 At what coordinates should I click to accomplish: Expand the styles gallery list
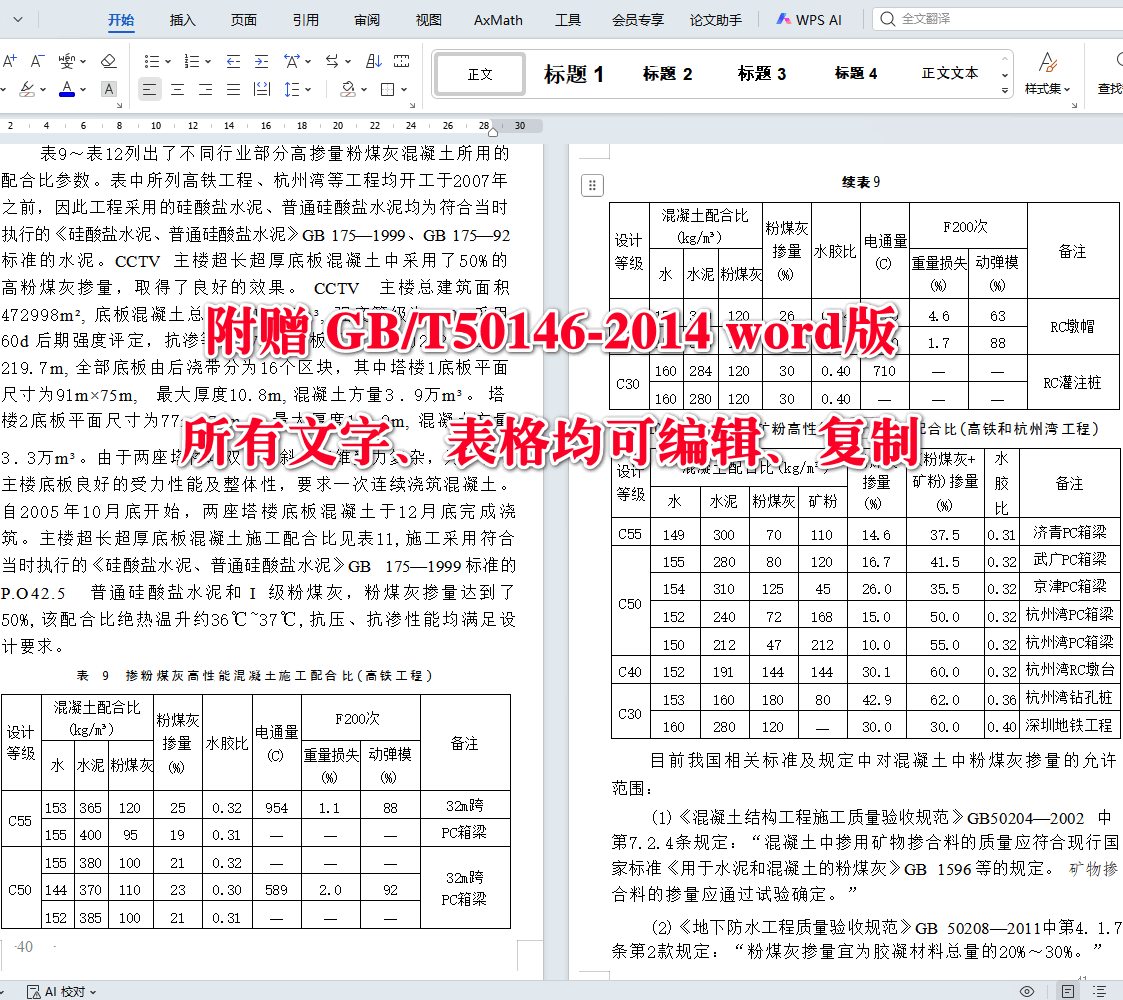coord(1005,90)
